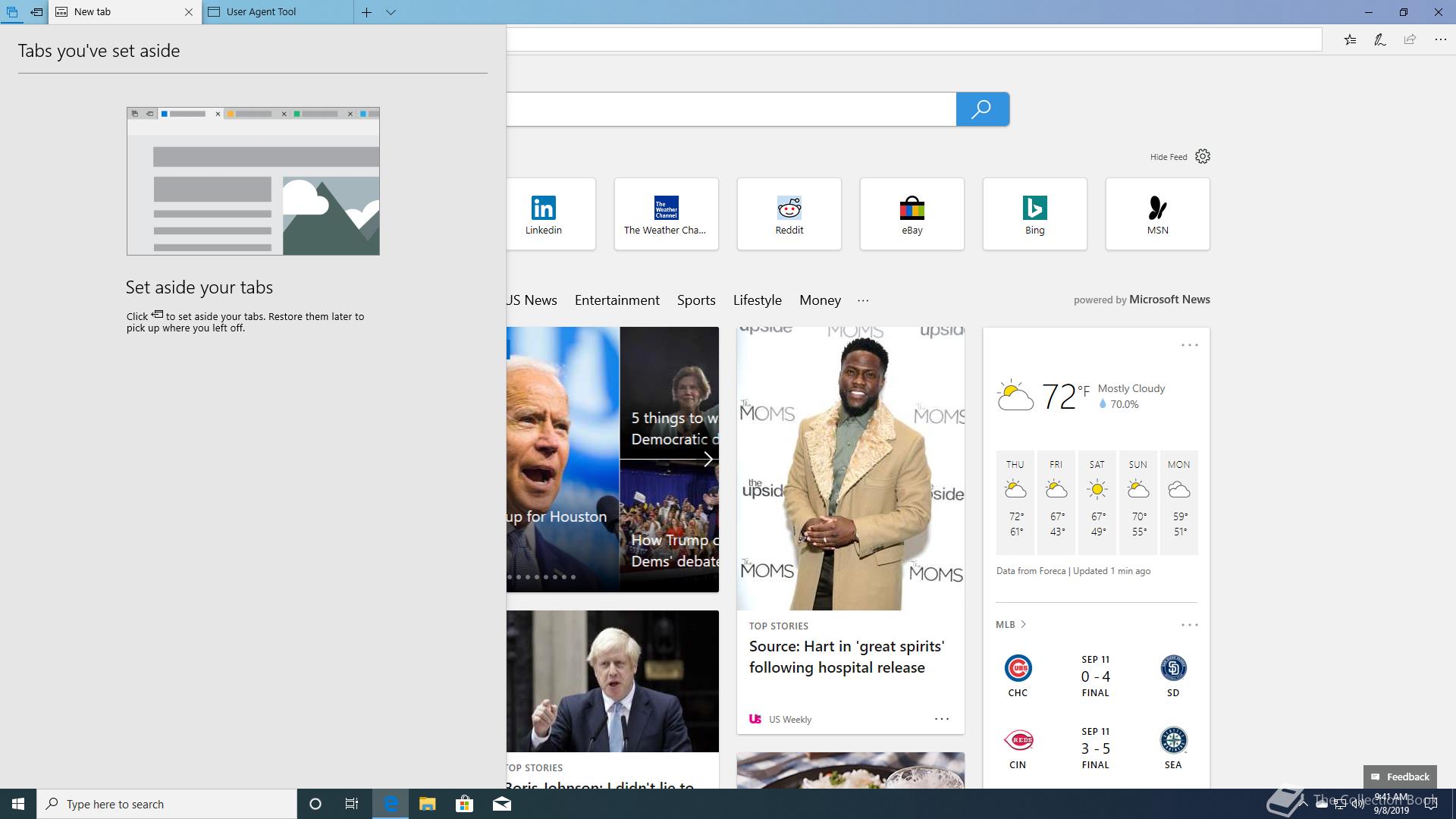
Task: Add notes with the pen icon
Action: pos(1380,39)
